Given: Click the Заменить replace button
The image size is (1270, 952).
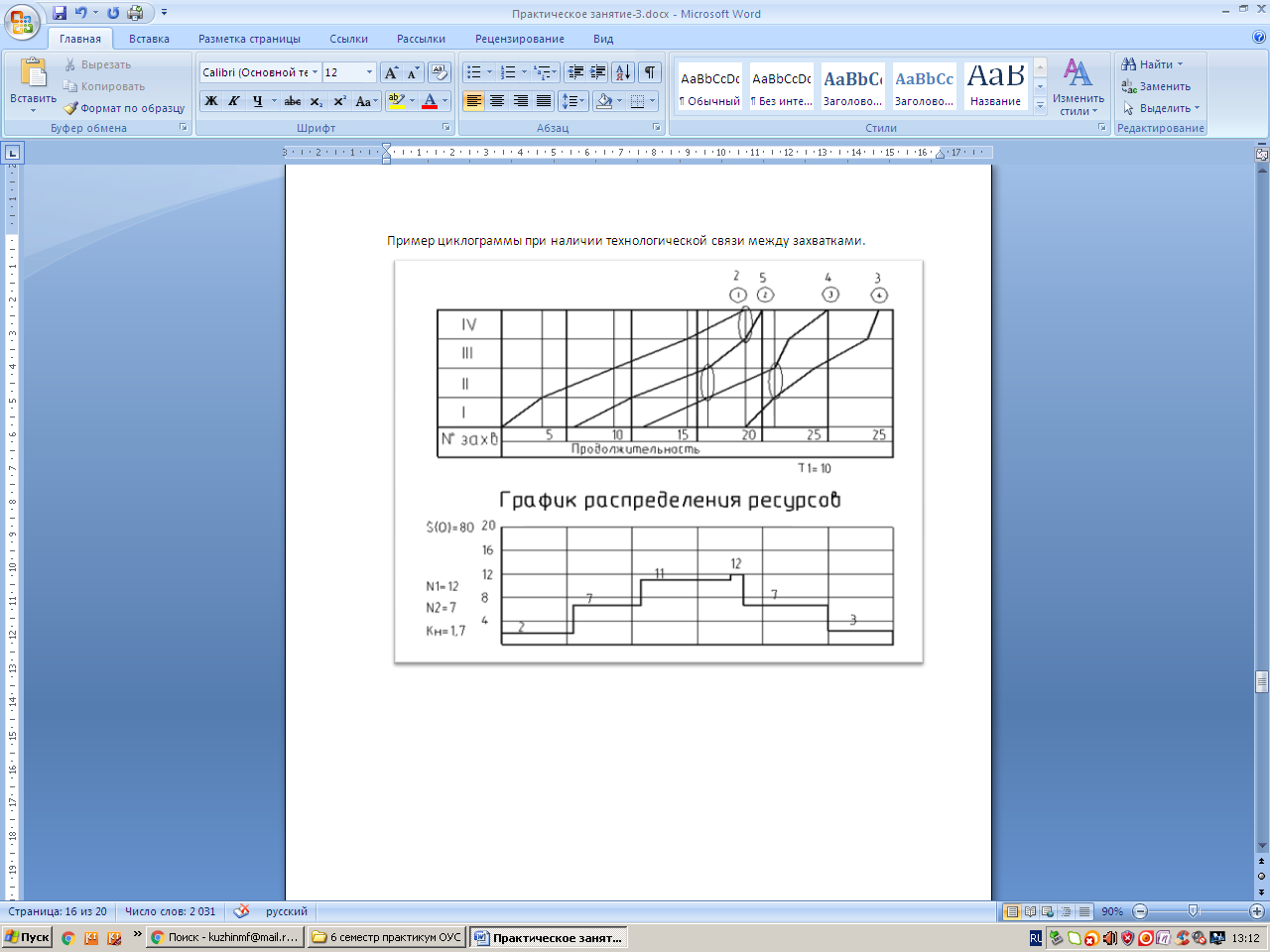Looking at the screenshot, I should [1157, 86].
